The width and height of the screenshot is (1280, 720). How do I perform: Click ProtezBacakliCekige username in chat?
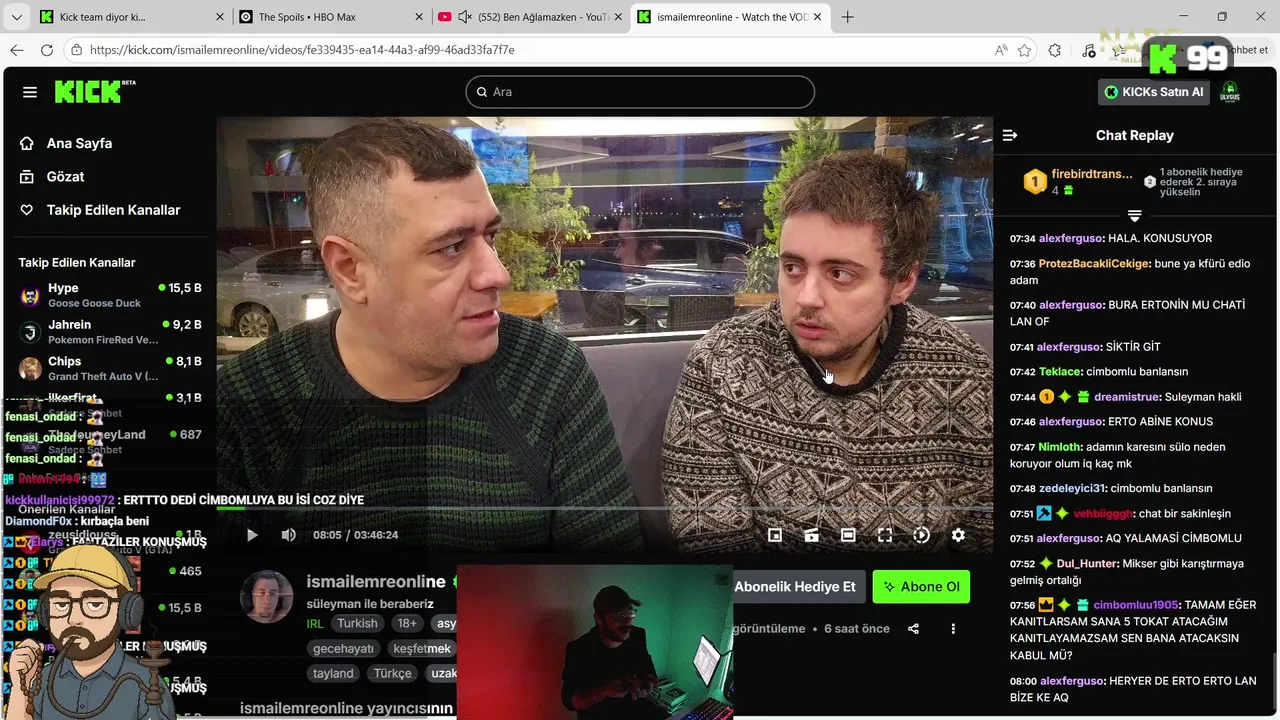(x=1094, y=263)
